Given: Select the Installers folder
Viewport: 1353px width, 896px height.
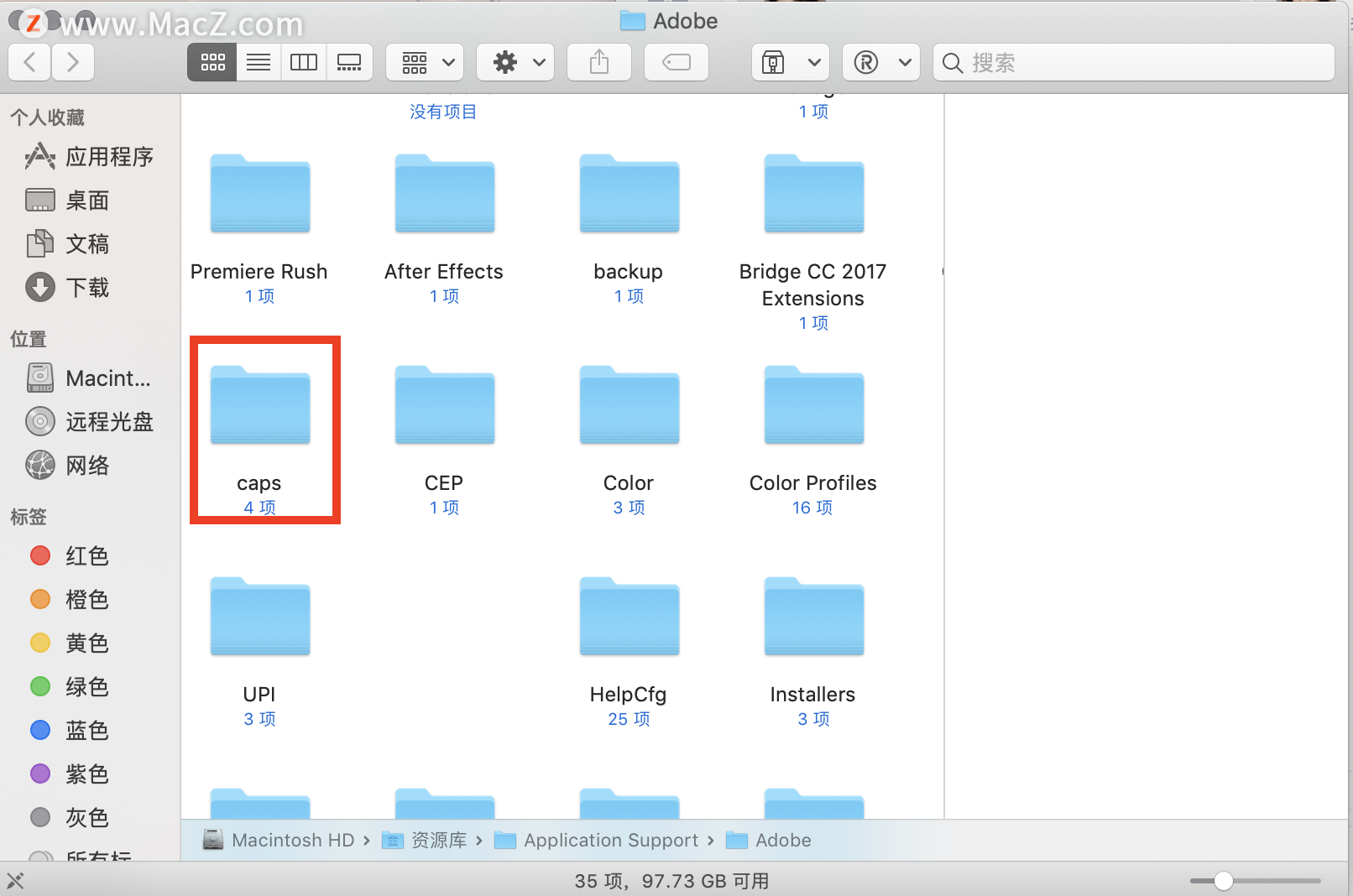Looking at the screenshot, I should point(813,617).
